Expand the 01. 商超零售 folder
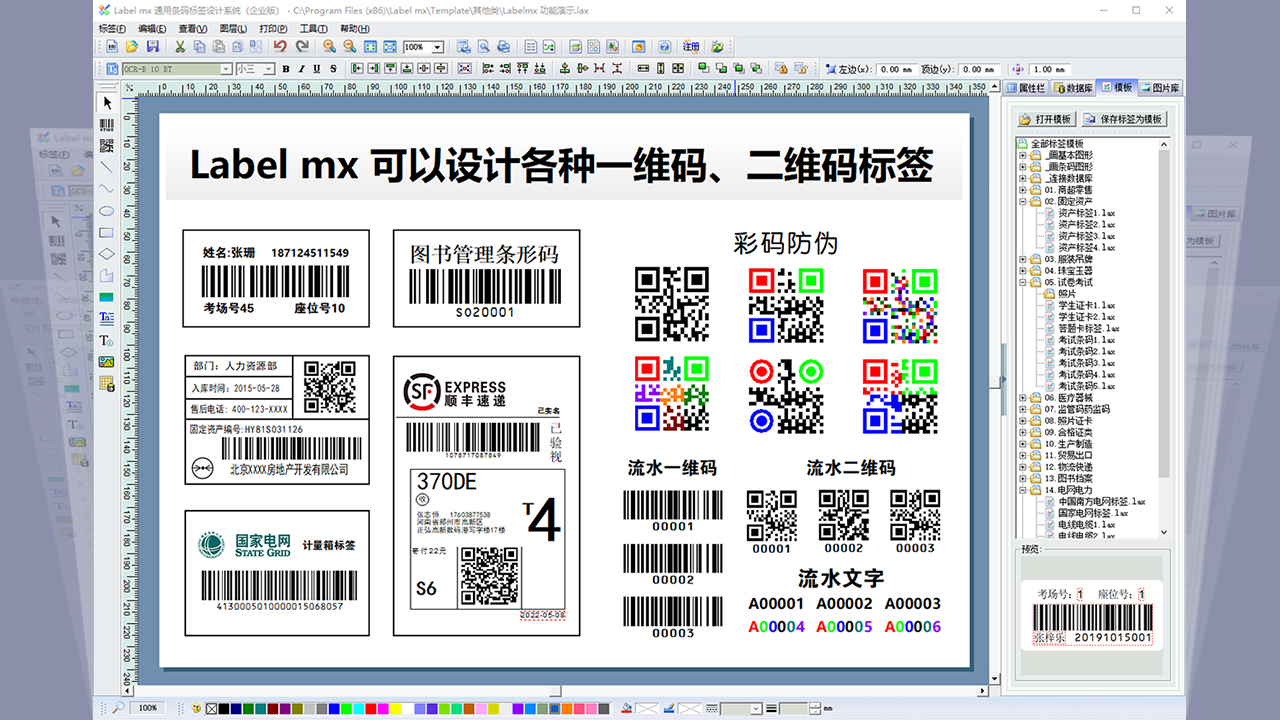The width and height of the screenshot is (1280, 720). coord(1023,190)
